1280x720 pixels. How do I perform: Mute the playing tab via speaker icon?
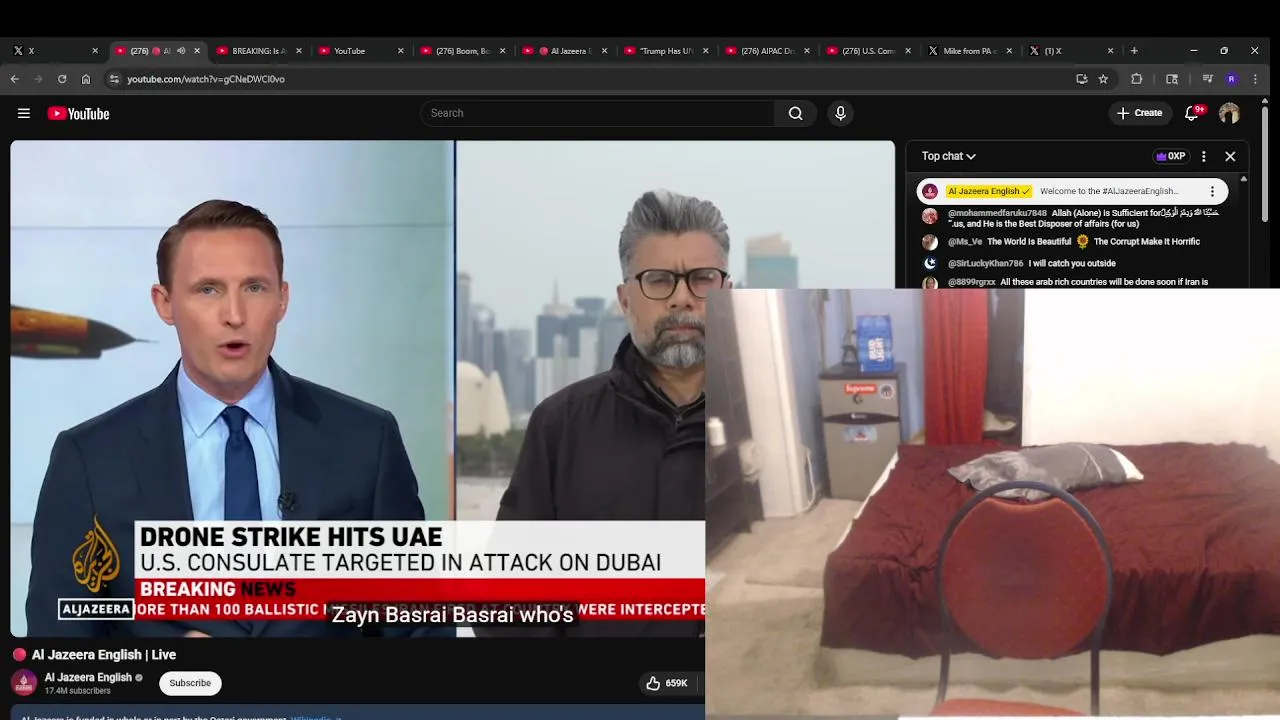(181, 51)
